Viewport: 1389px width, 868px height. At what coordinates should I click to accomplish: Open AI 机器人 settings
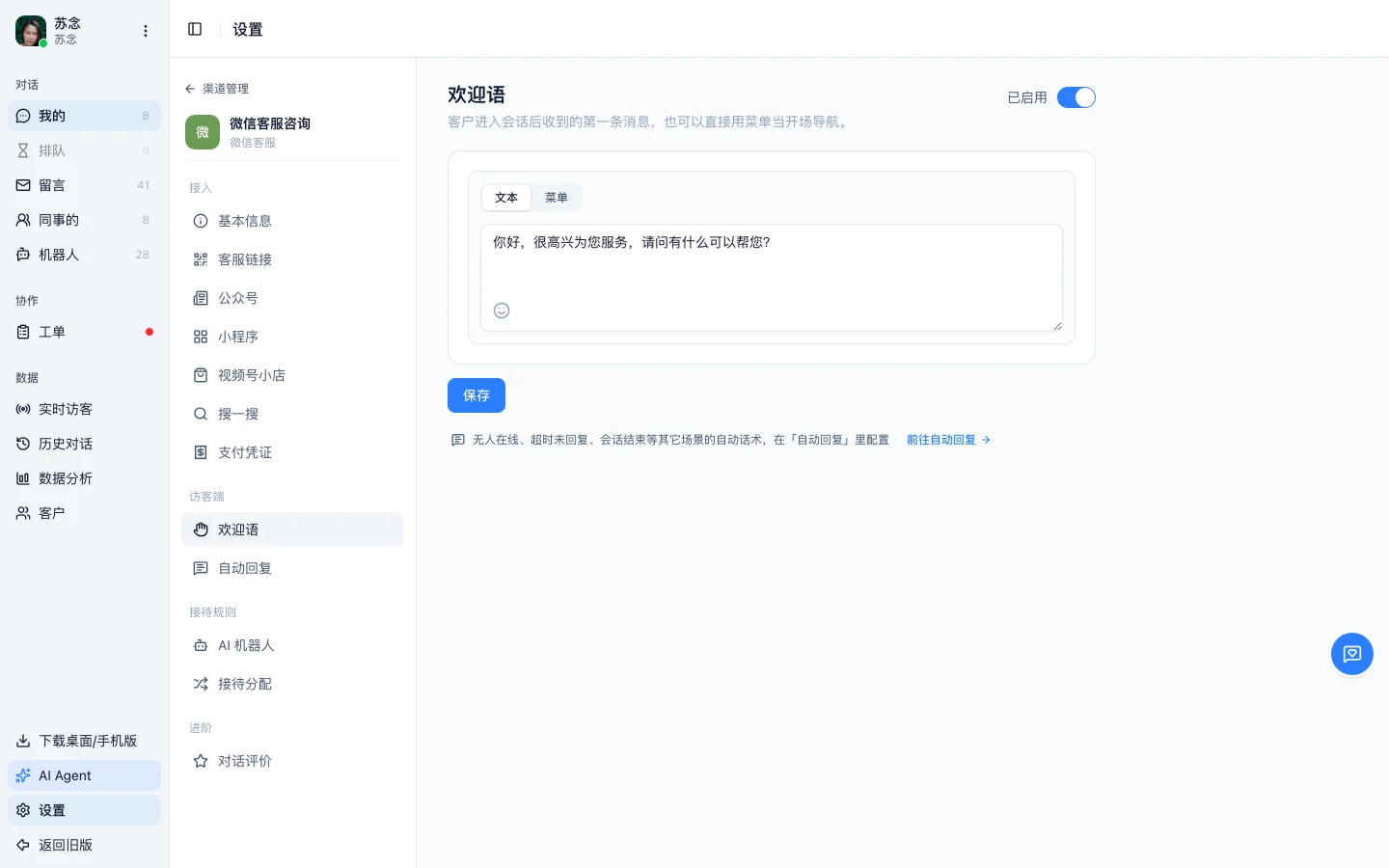pyautogui.click(x=292, y=645)
